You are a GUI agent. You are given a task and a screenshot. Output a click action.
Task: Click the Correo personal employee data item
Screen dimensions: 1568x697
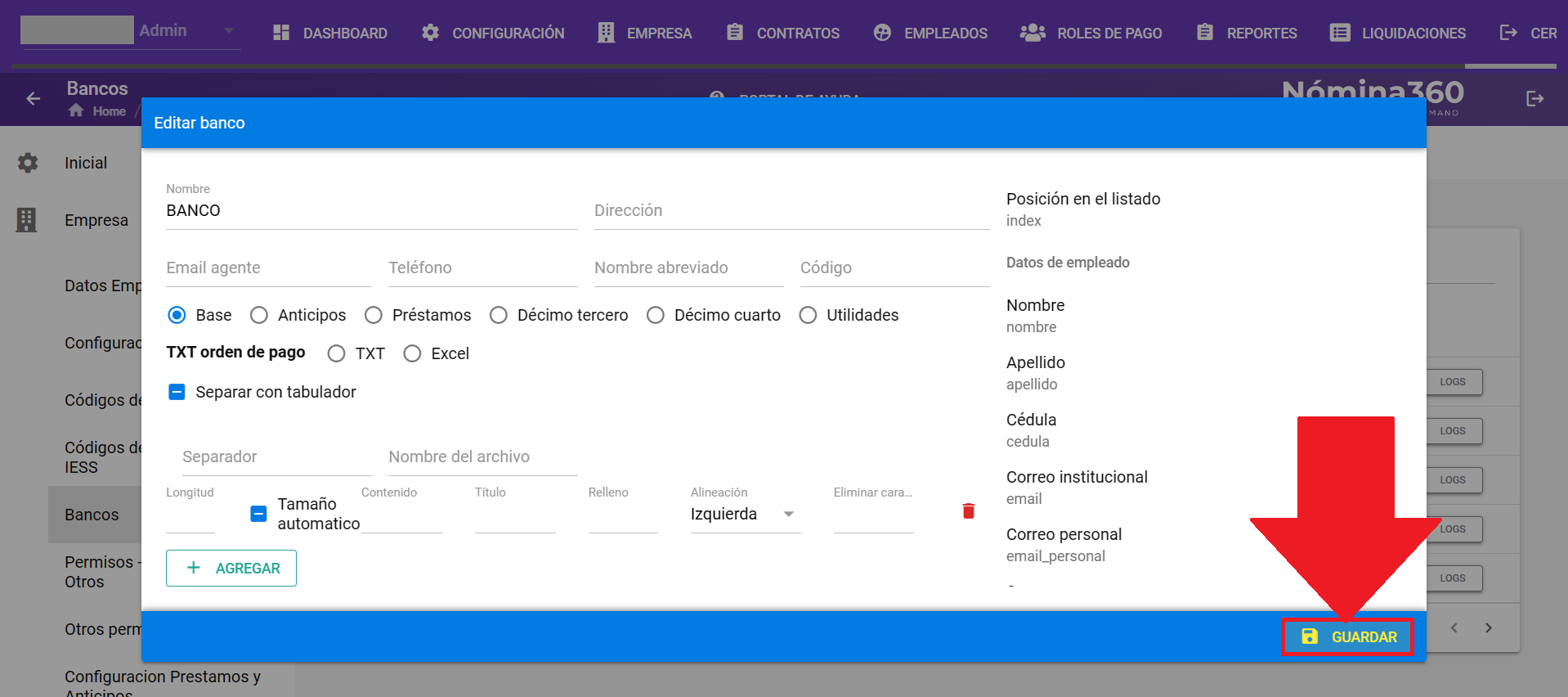tap(1064, 544)
